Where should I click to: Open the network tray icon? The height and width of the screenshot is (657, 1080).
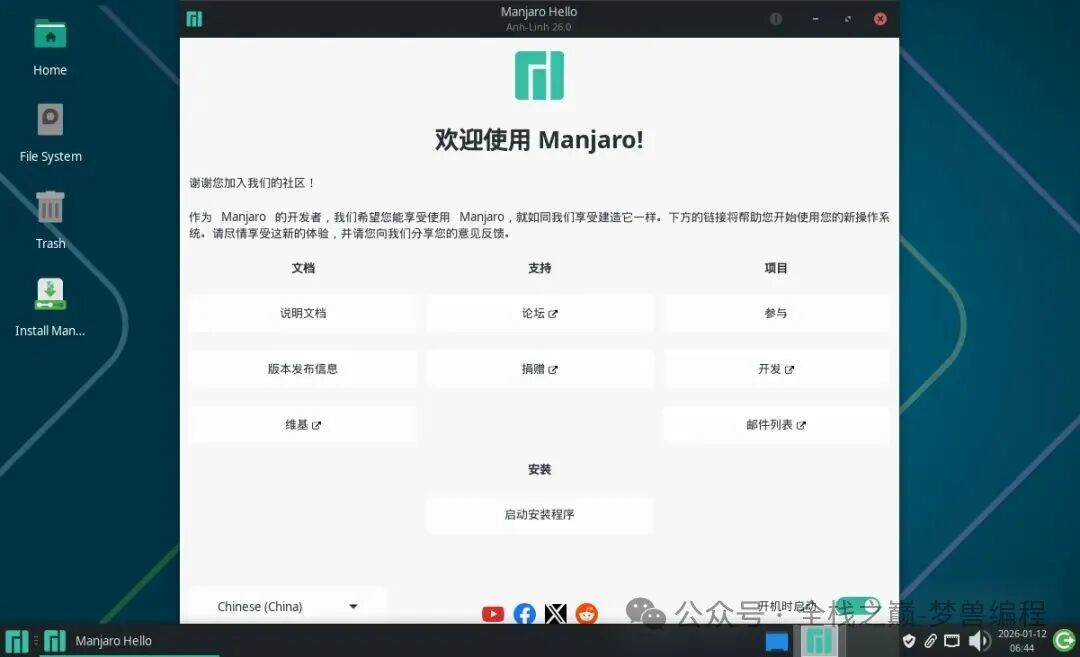click(x=952, y=641)
